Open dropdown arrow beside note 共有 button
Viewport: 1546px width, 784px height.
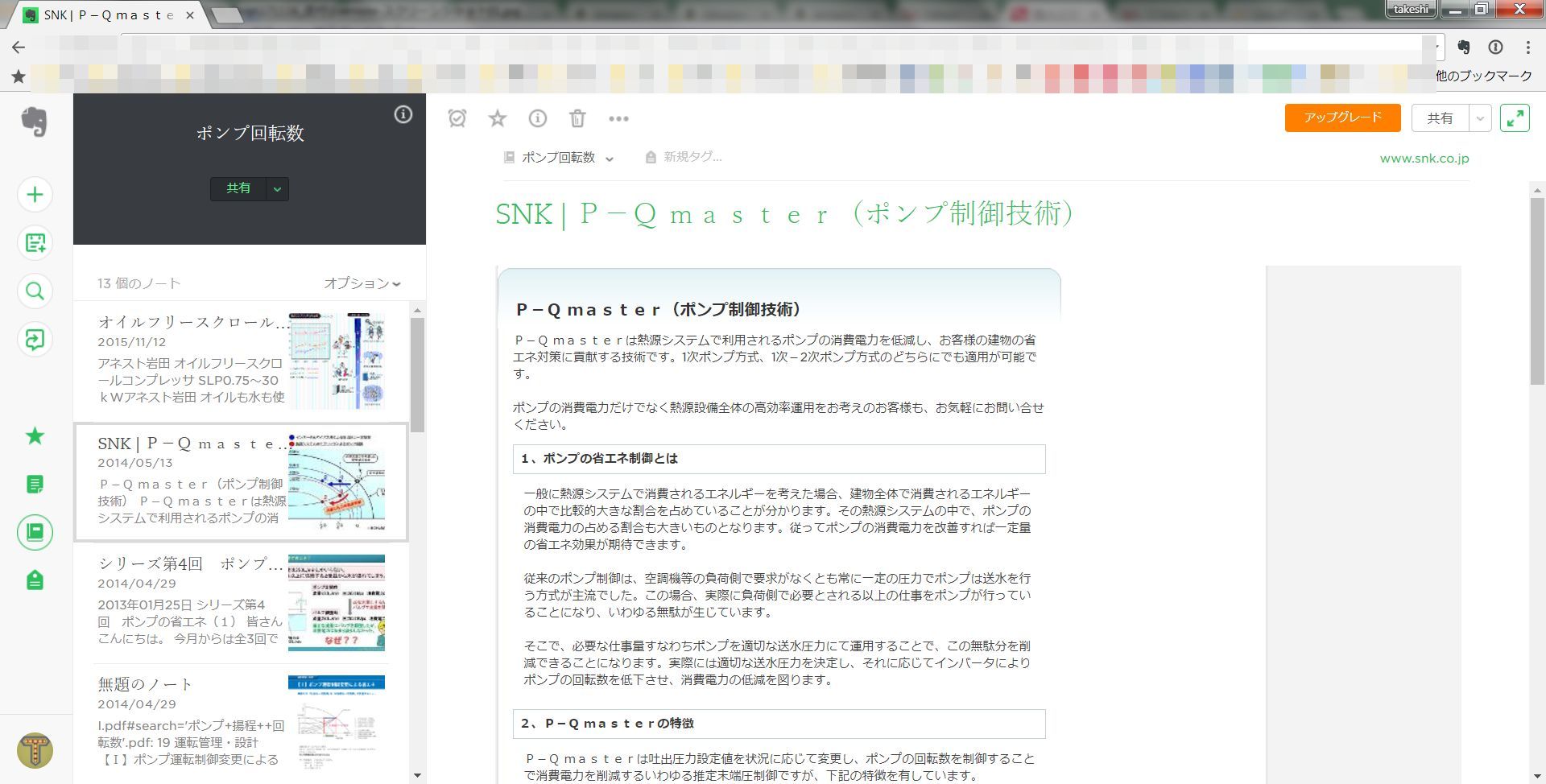[1480, 118]
